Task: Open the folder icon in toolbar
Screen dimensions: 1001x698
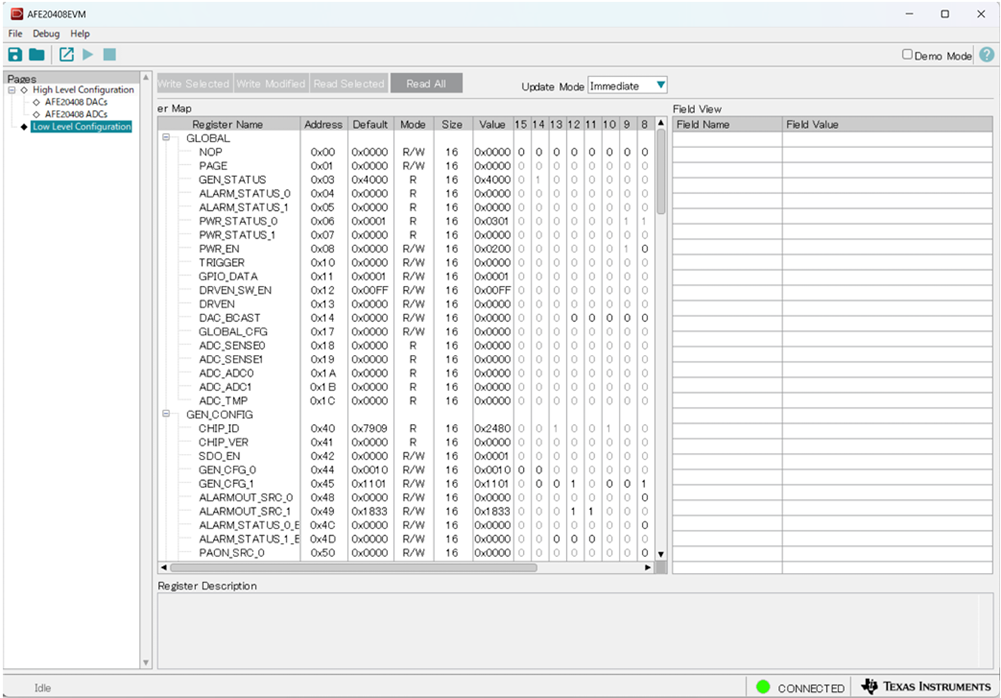Action: point(37,55)
